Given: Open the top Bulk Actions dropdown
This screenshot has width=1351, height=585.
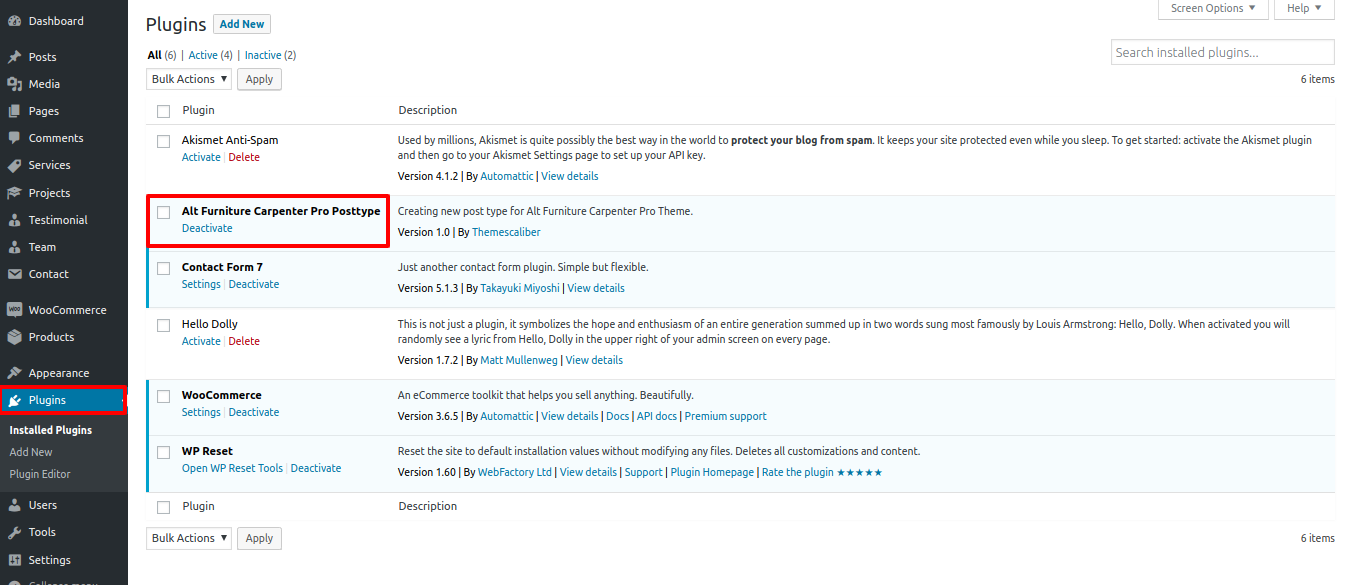Looking at the screenshot, I should coord(189,79).
